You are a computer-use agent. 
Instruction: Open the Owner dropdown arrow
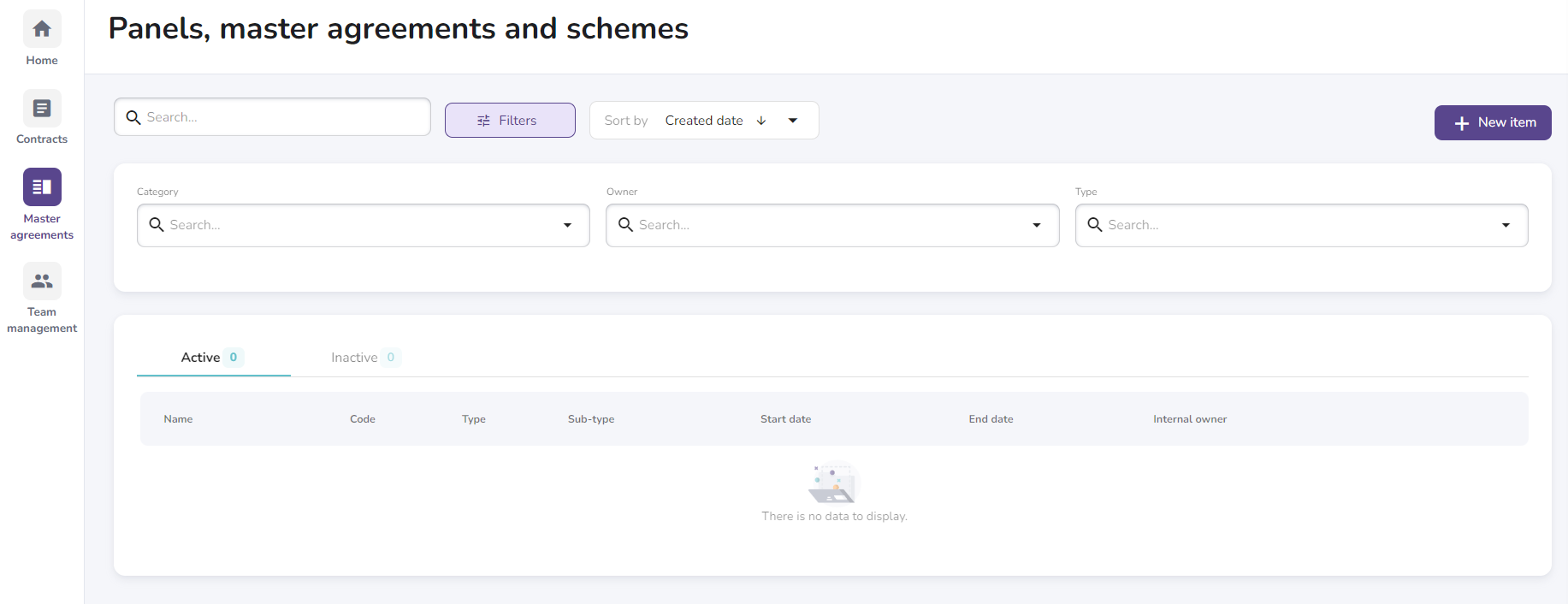click(1037, 225)
